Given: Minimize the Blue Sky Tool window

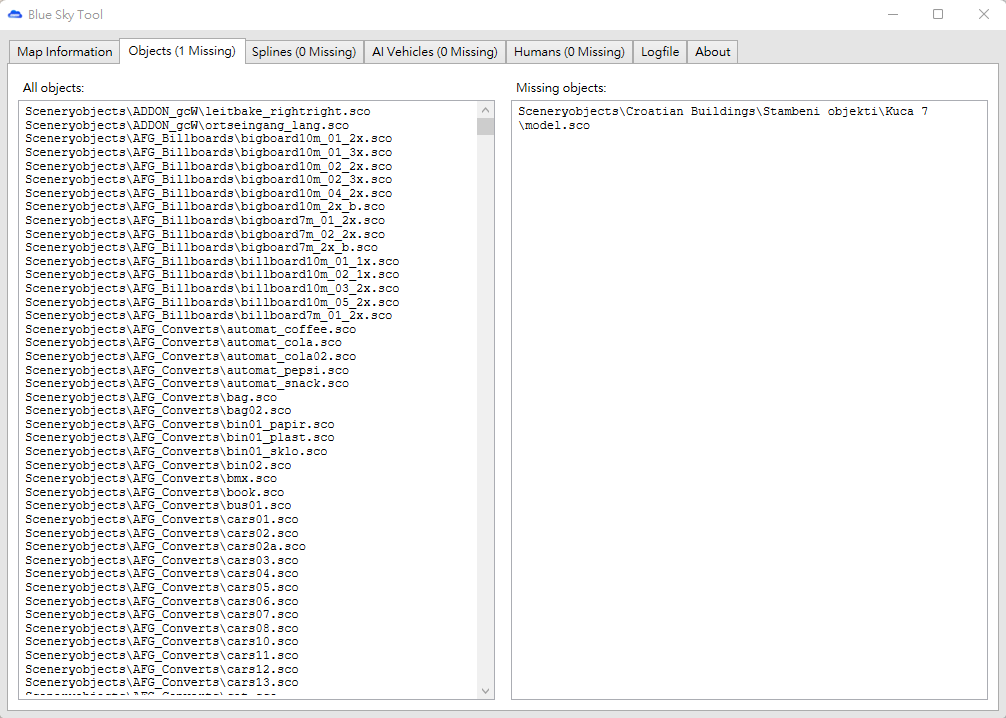Looking at the screenshot, I should tap(892, 14).
